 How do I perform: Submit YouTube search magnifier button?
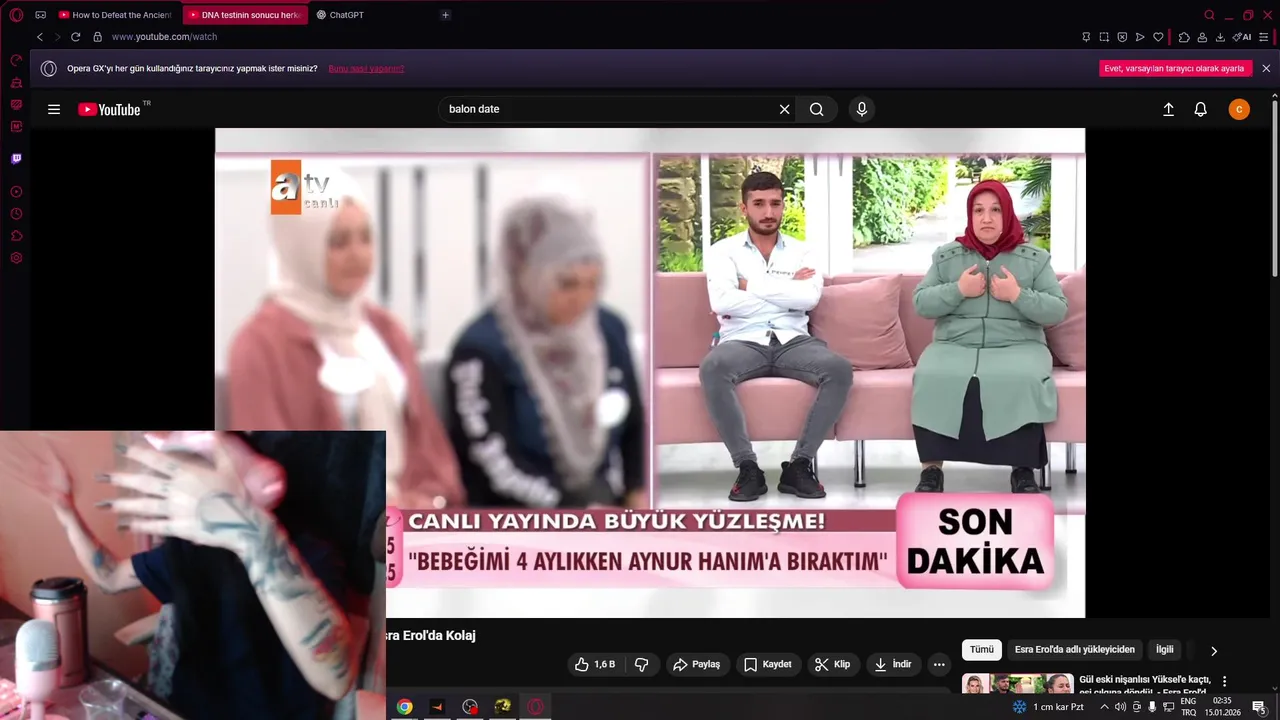[x=817, y=109]
